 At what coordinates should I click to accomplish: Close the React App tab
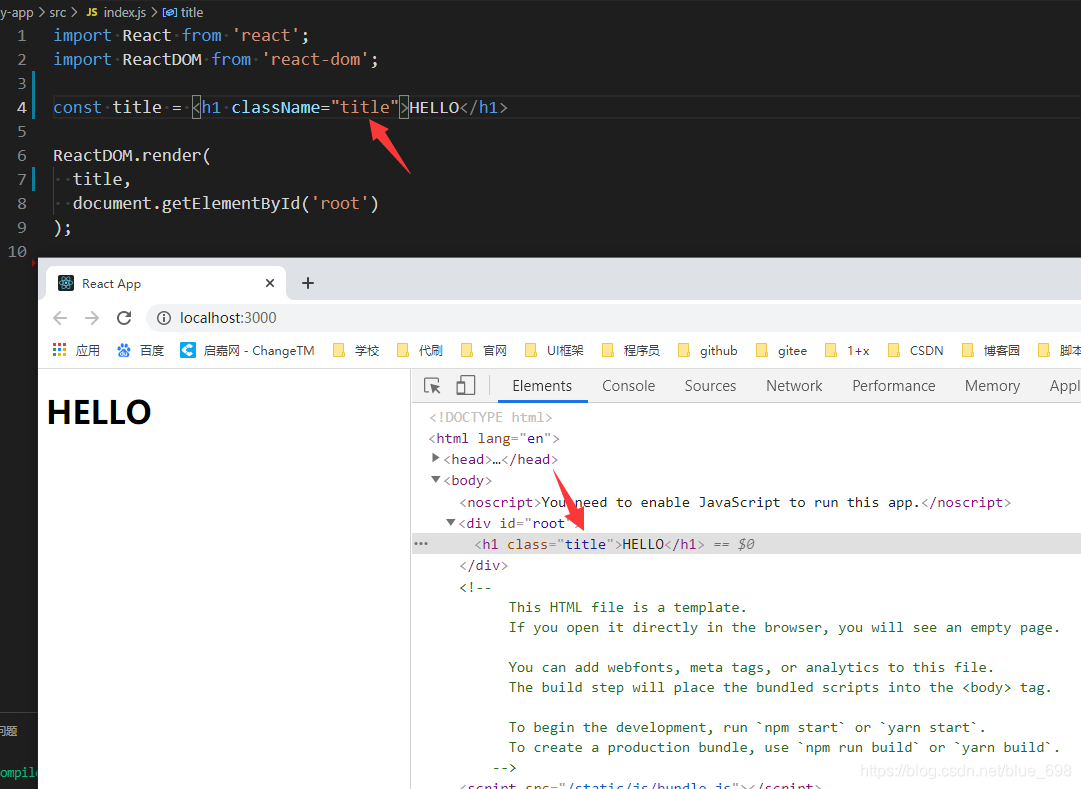click(270, 283)
